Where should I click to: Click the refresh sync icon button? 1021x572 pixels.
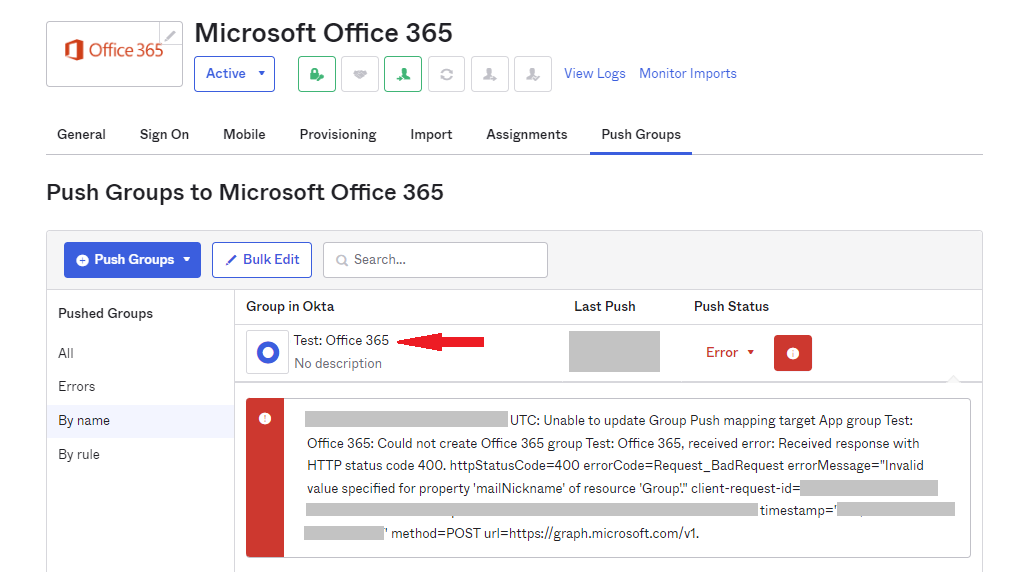tap(447, 74)
